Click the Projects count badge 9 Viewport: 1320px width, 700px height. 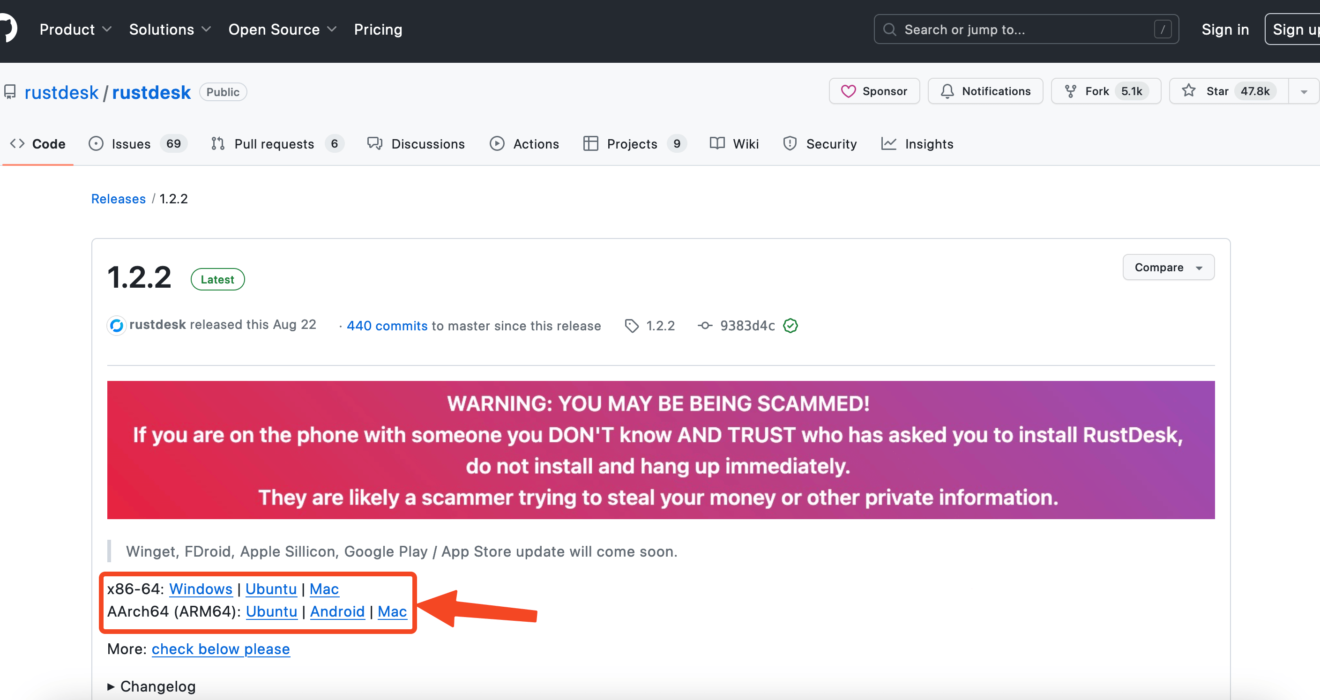677,144
